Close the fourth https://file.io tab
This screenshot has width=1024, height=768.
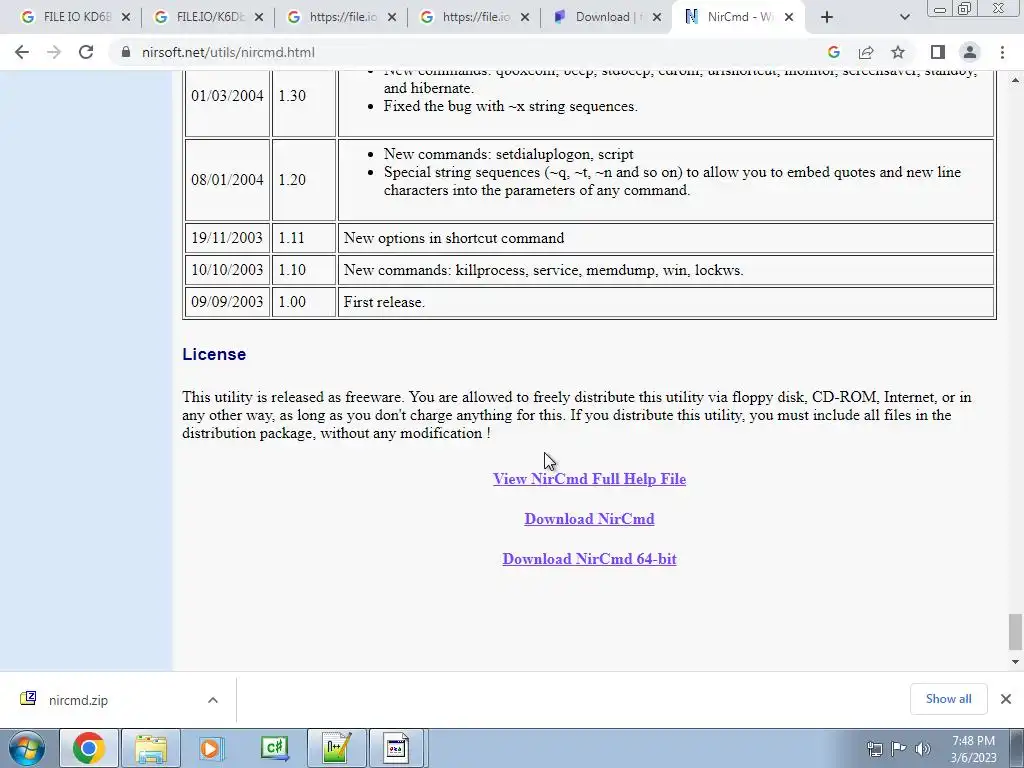[x=526, y=17]
